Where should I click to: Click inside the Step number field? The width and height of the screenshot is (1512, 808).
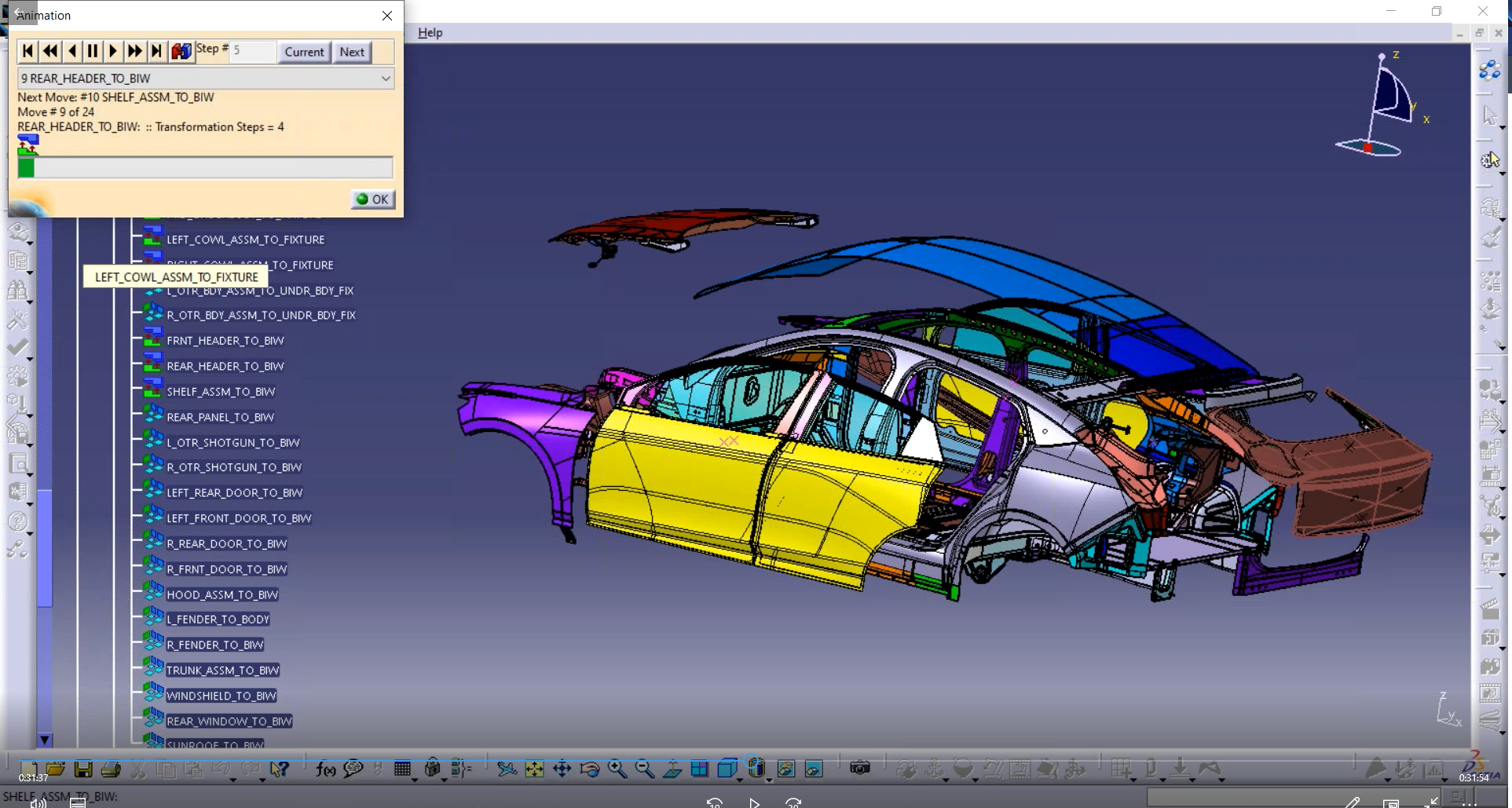pos(251,51)
